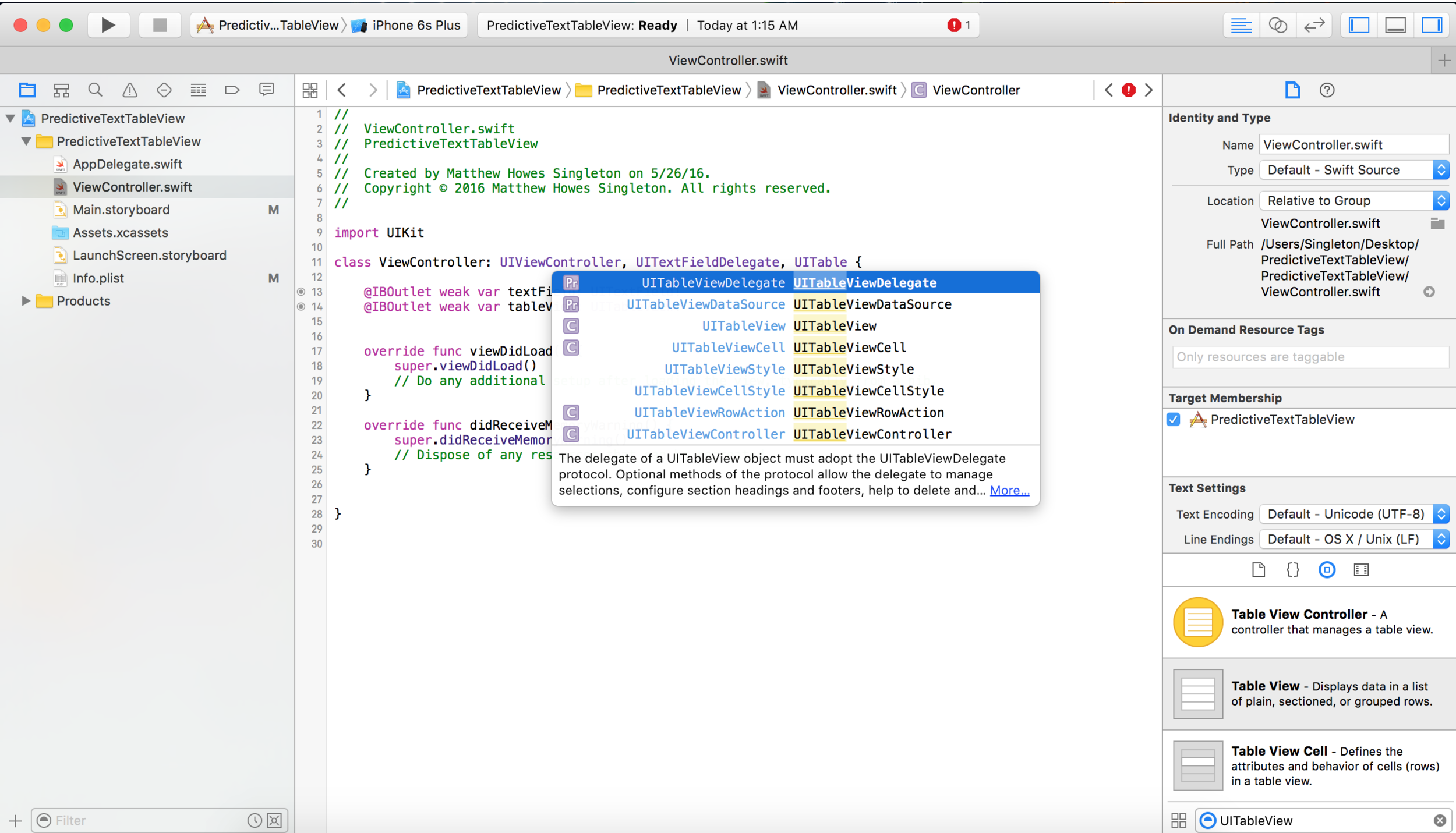This screenshot has width=1456, height=833.
Task: Open the Debug navigator
Action: [x=198, y=90]
